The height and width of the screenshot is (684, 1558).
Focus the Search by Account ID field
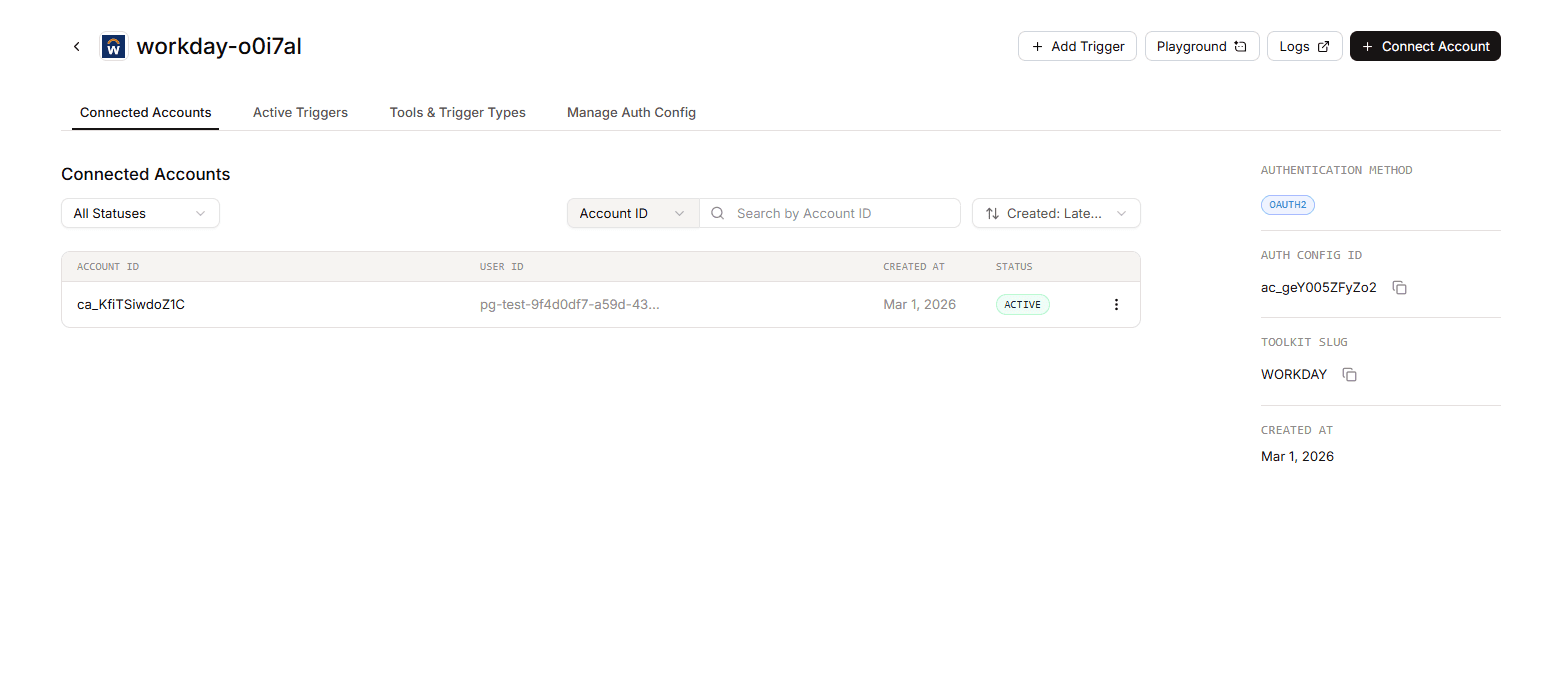click(x=830, y=213)
